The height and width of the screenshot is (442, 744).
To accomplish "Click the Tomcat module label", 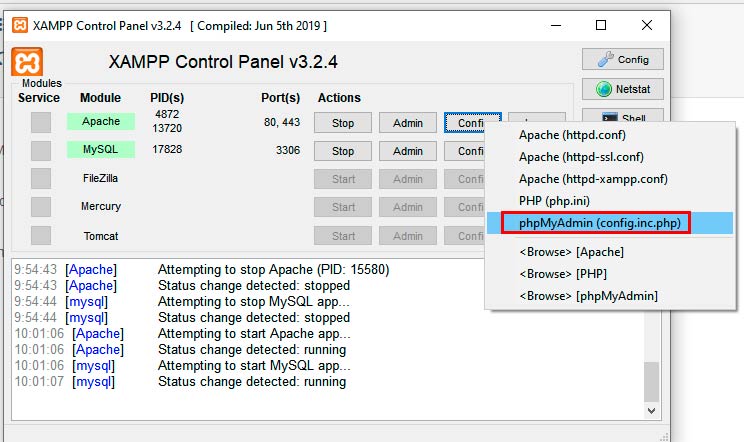I will tap(101, 236).
